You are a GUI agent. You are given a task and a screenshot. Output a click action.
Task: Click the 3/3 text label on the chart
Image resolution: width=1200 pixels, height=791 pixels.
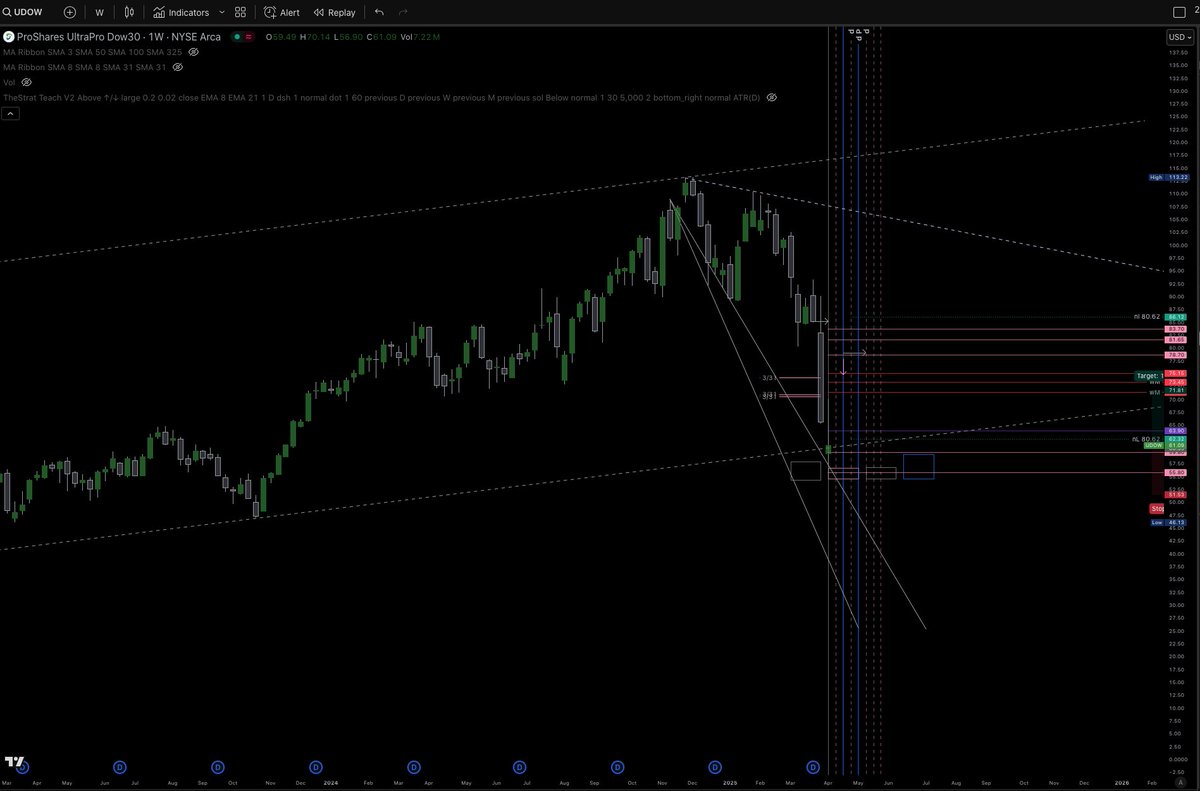point(768,378)
